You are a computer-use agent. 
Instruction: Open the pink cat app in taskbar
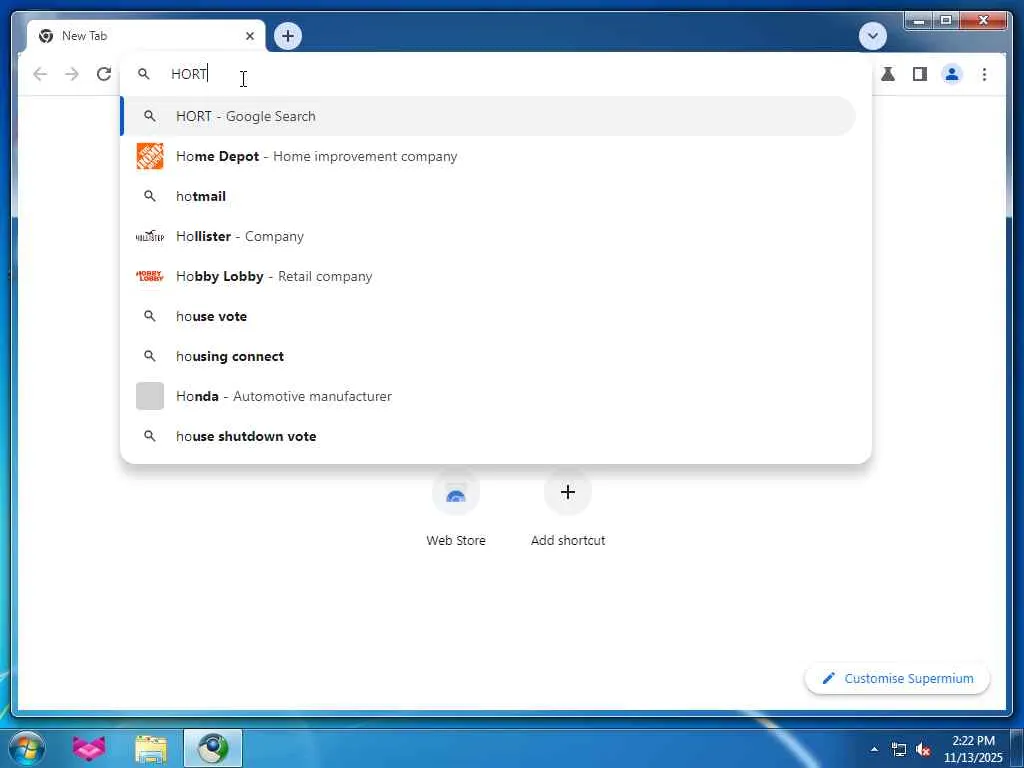tap(89, 748)
